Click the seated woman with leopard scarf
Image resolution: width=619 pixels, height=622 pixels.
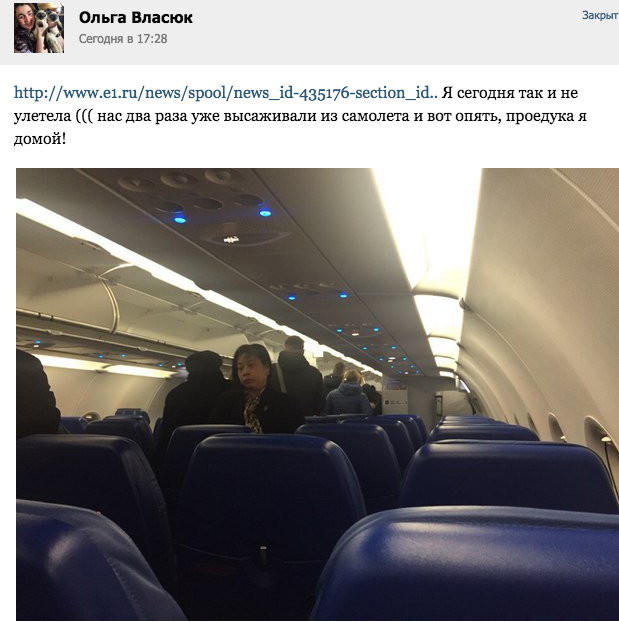point(256,389)
